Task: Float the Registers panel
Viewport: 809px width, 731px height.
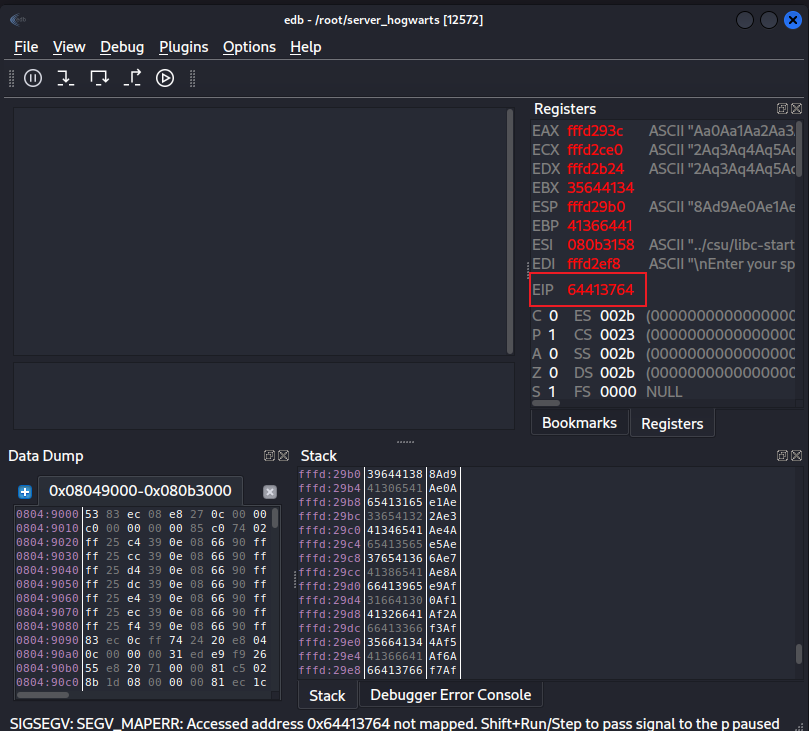Action: [782, 109]
